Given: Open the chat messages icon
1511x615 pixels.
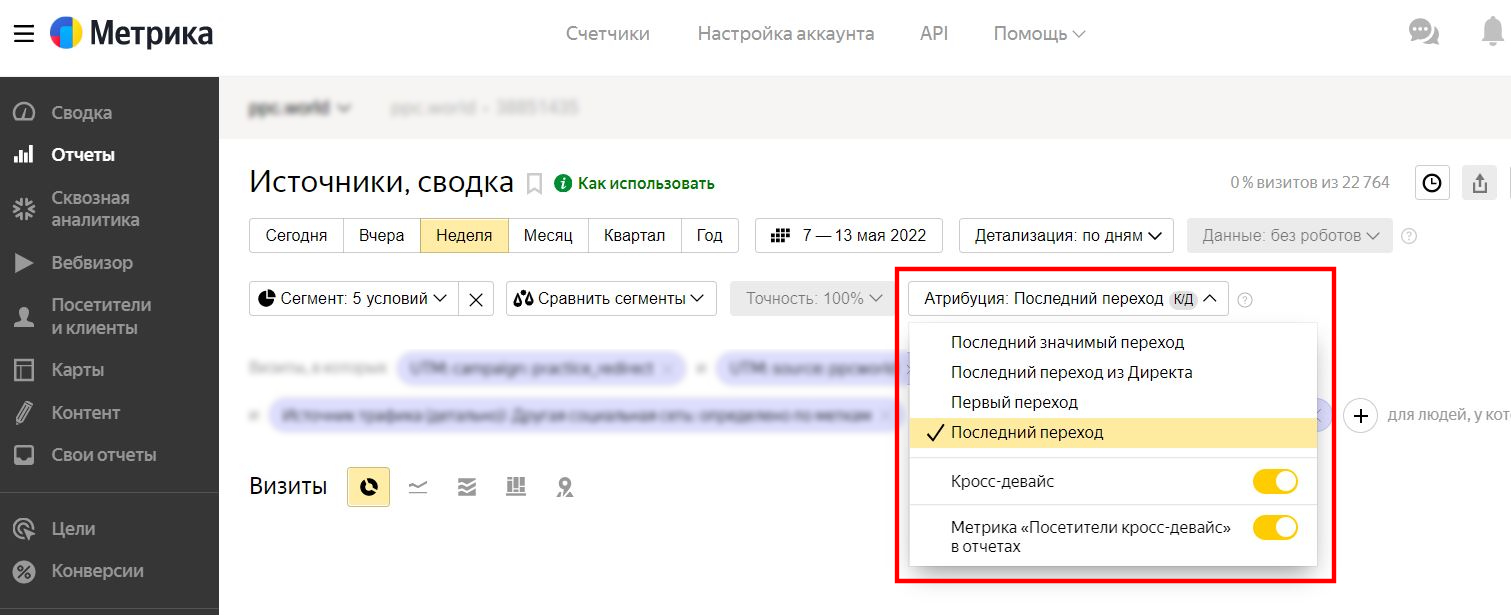Looking at the screenshot, I should [x=1423, y=33].
